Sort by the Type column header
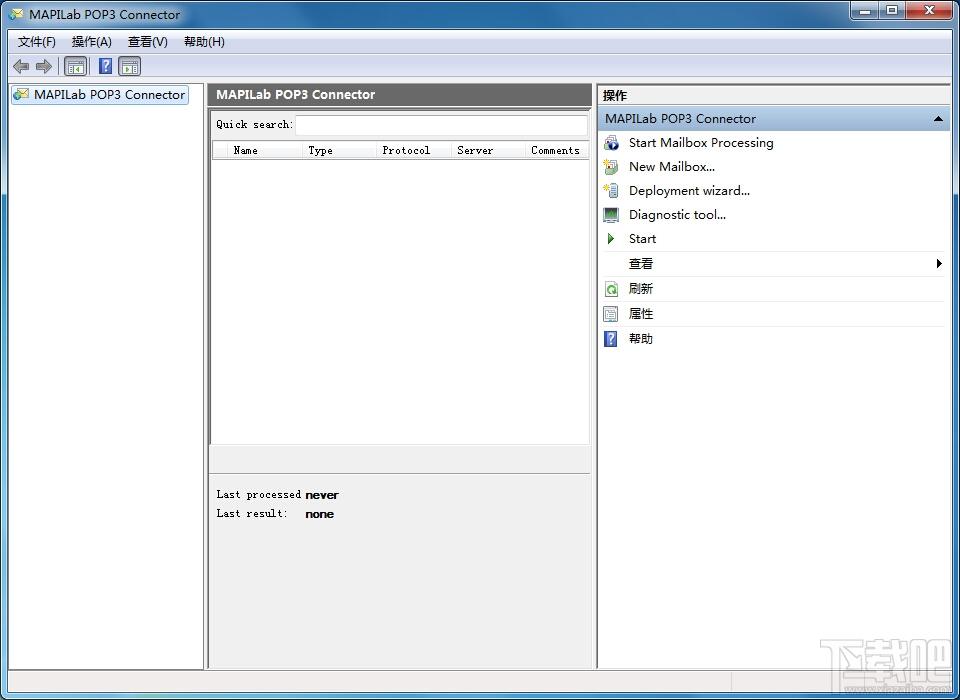 click(x=340, y=150)
